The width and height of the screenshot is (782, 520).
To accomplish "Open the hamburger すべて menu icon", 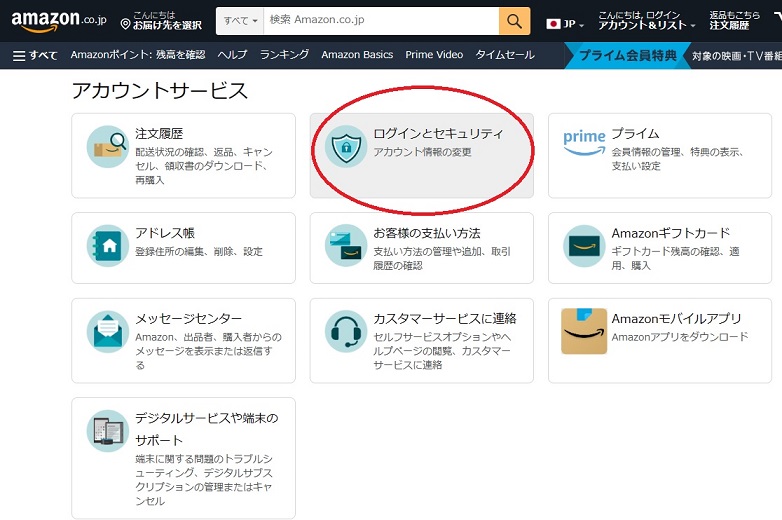I will [x=19, y=55].
